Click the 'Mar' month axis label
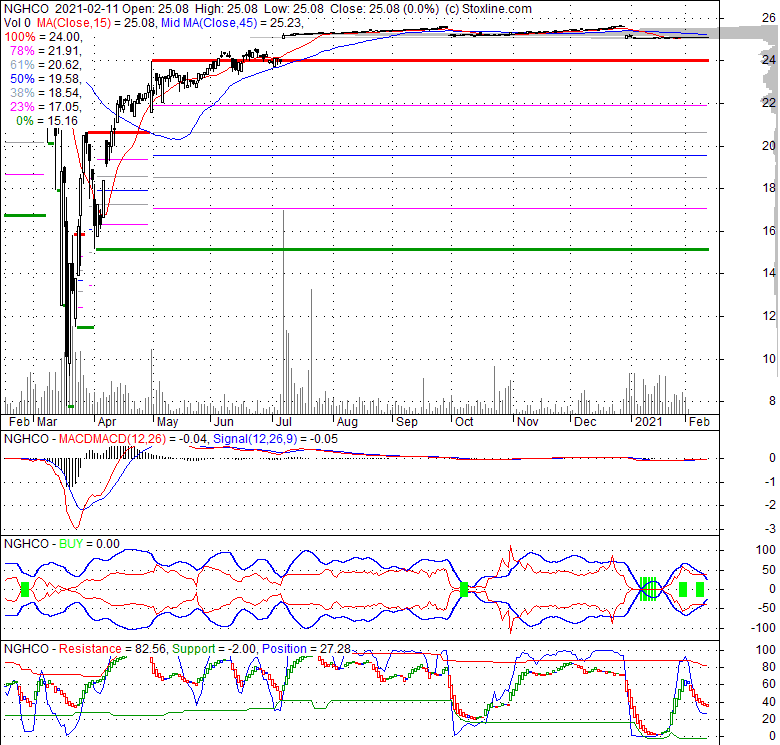The width and height of the screenshot is (780, 745). click(x=47, y=422)
